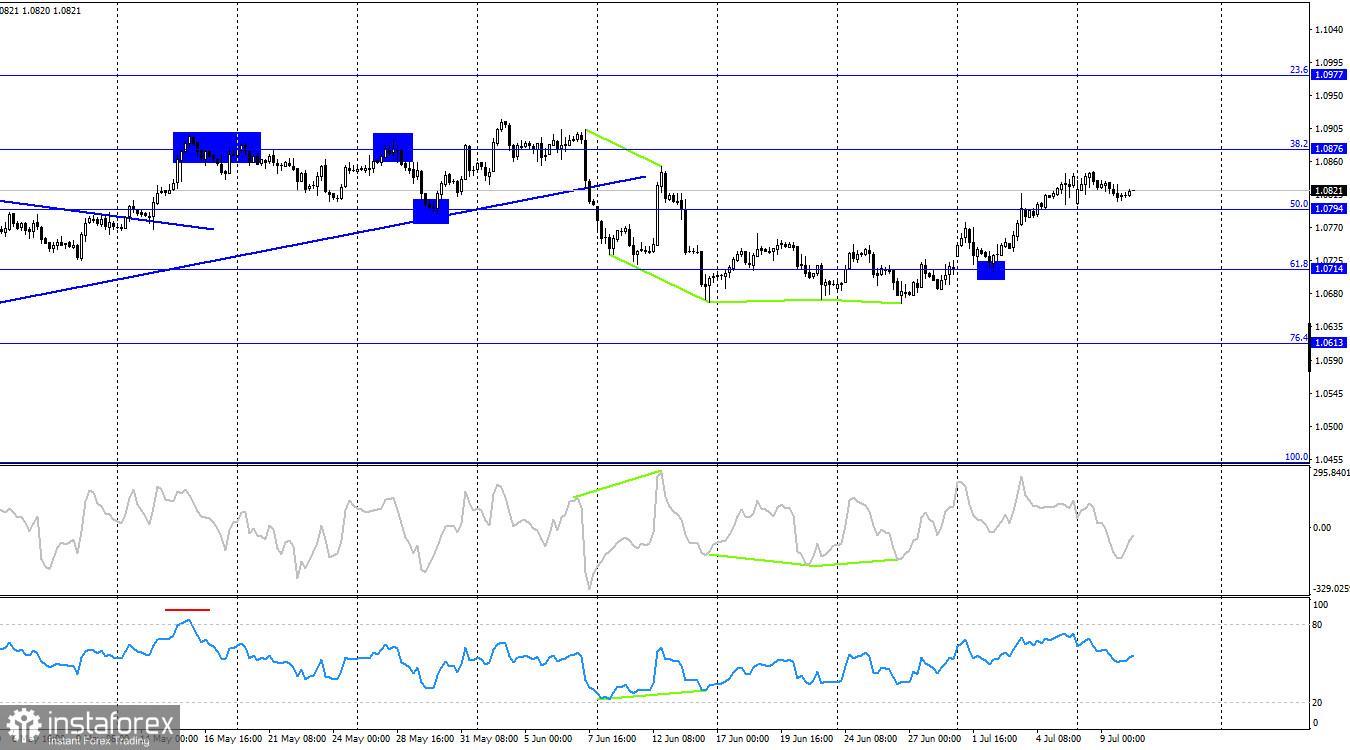The width and height of the screenshot is (1350, 750).
Task: Click the 1.0545 price scale value
Action: click(1330, 393)
